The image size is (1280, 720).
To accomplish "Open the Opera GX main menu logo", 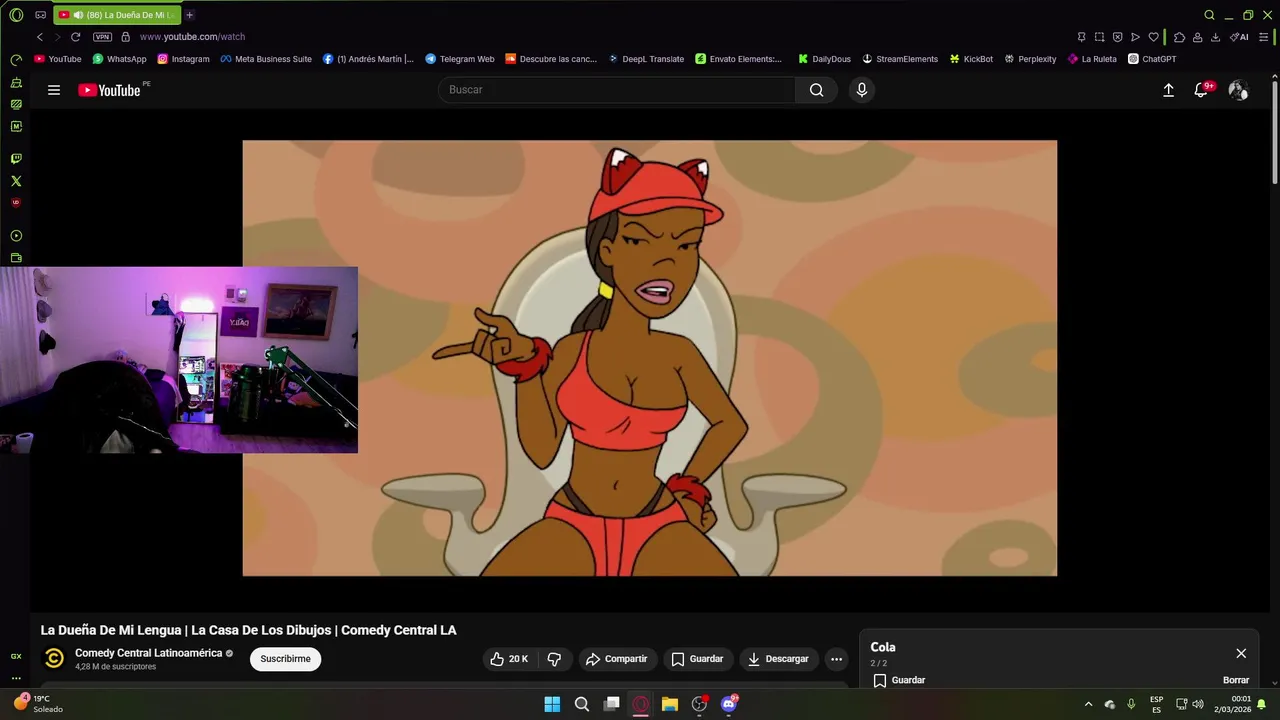I will coord(16,15).
